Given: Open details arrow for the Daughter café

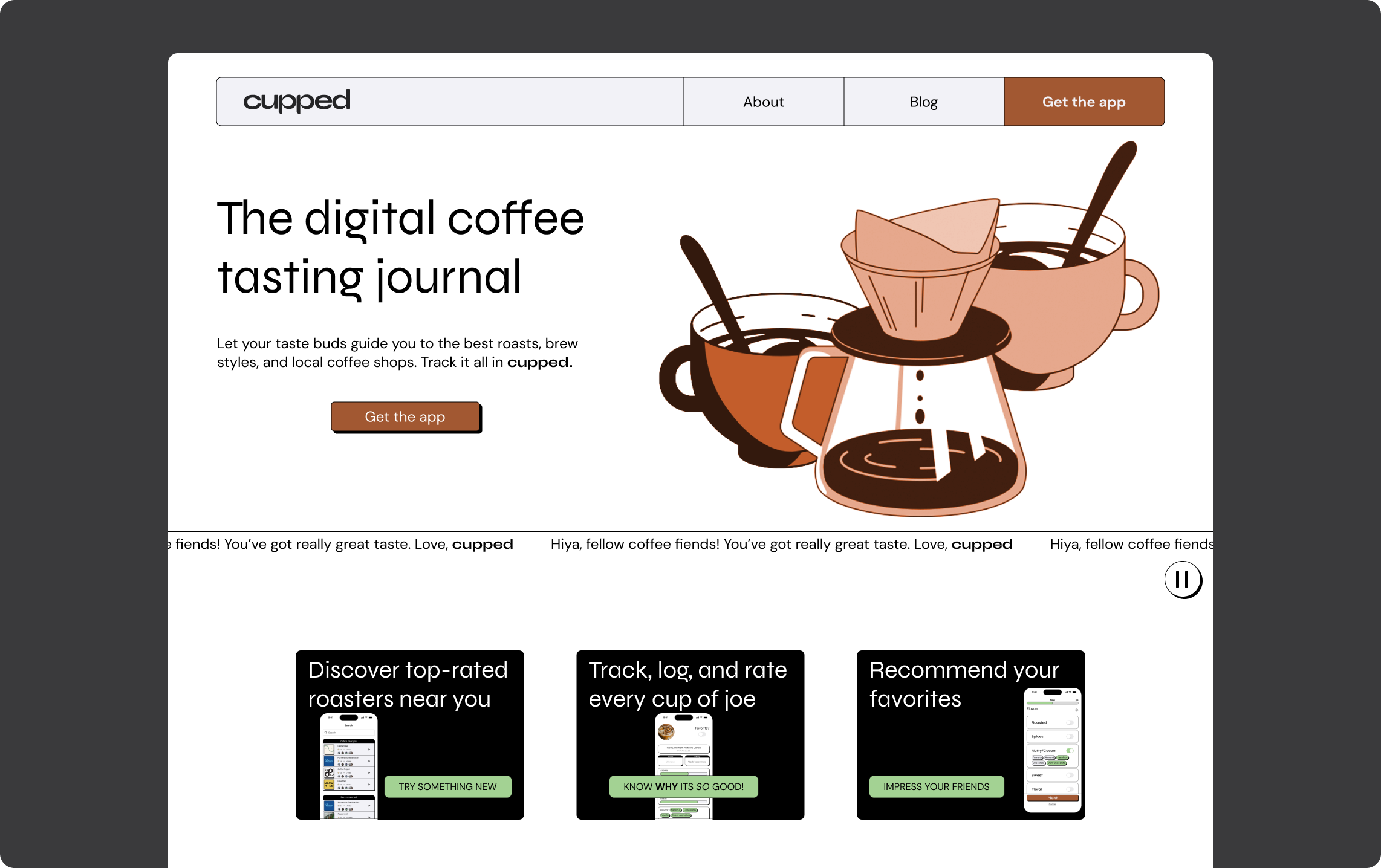Looking at the screenshot, I should (369, 785).
